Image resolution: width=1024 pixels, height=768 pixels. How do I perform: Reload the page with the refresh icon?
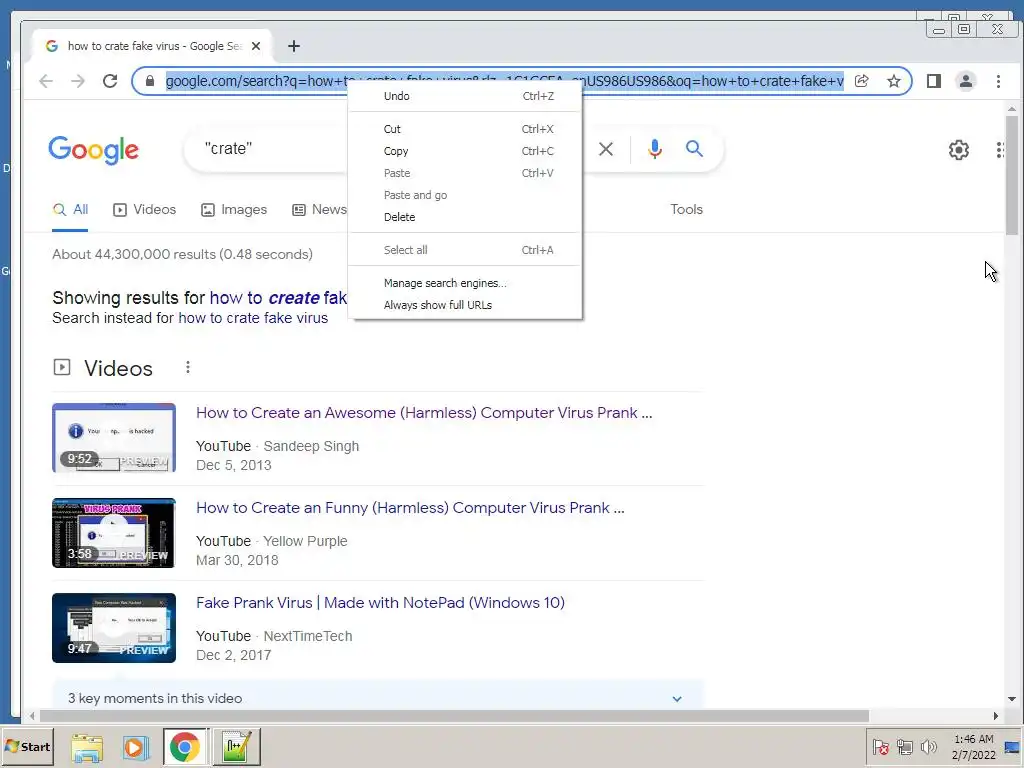[110, 81]
